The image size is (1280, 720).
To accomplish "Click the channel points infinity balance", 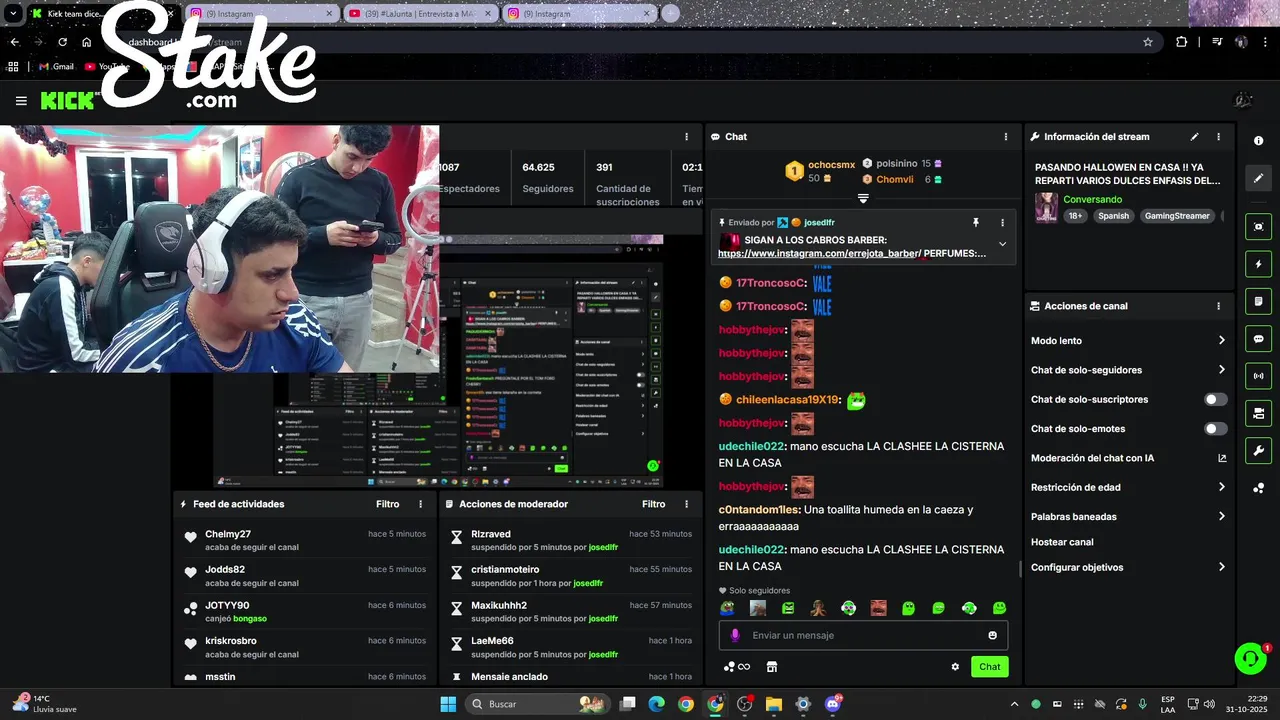I will tap(737, 667).
